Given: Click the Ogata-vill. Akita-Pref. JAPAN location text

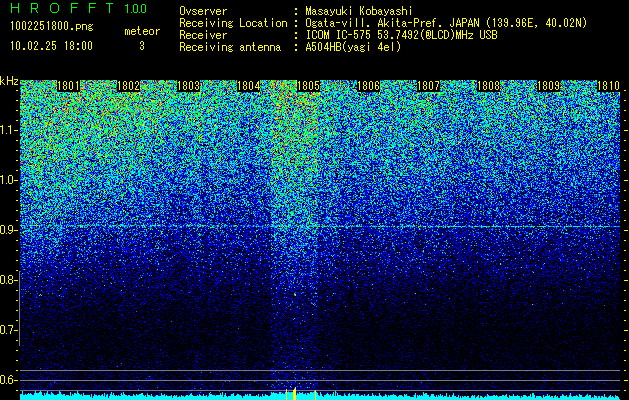Looking at the screenshot, I should pos(446,23).
